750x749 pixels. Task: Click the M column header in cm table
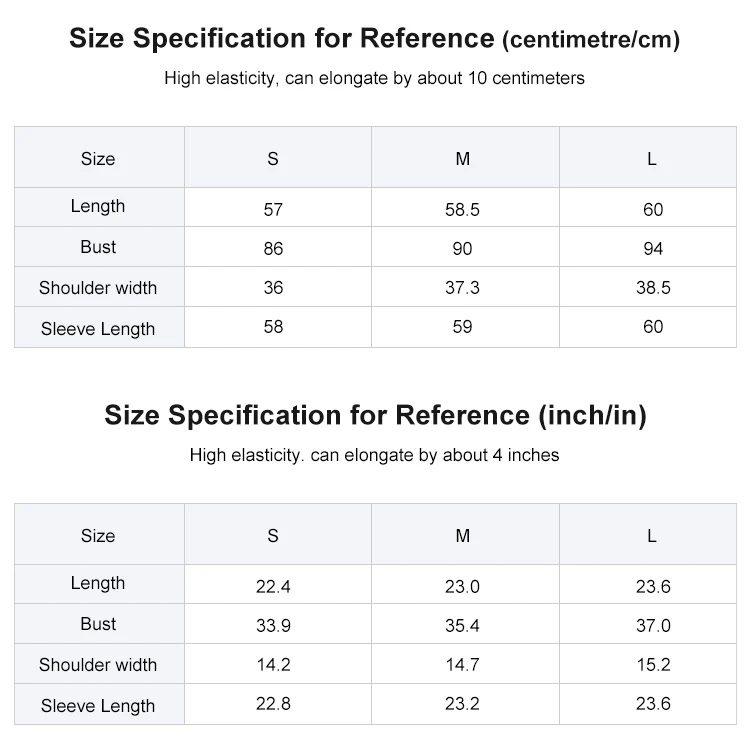[x=463, y=159]
